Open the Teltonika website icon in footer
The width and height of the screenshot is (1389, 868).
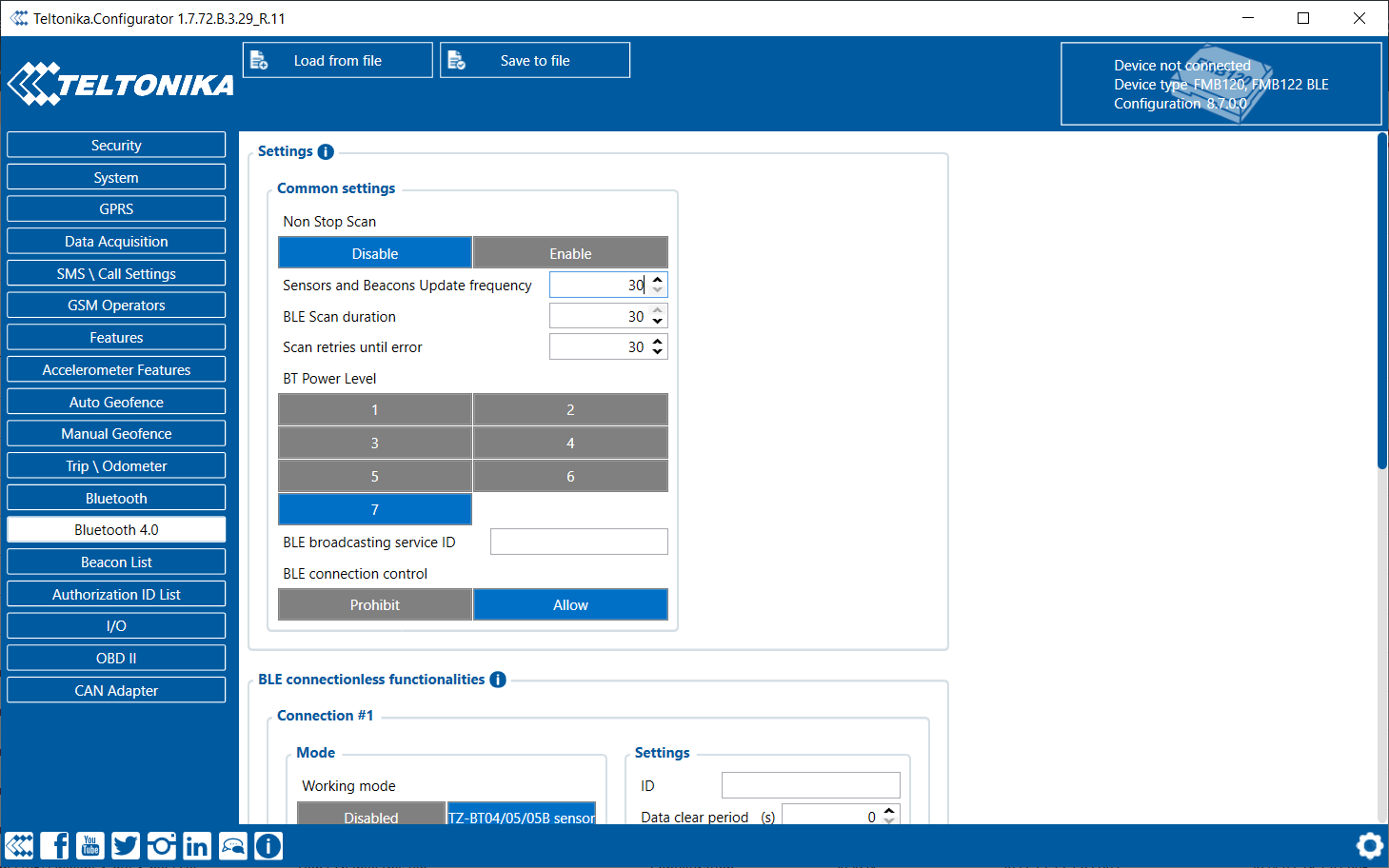(19, 846)
